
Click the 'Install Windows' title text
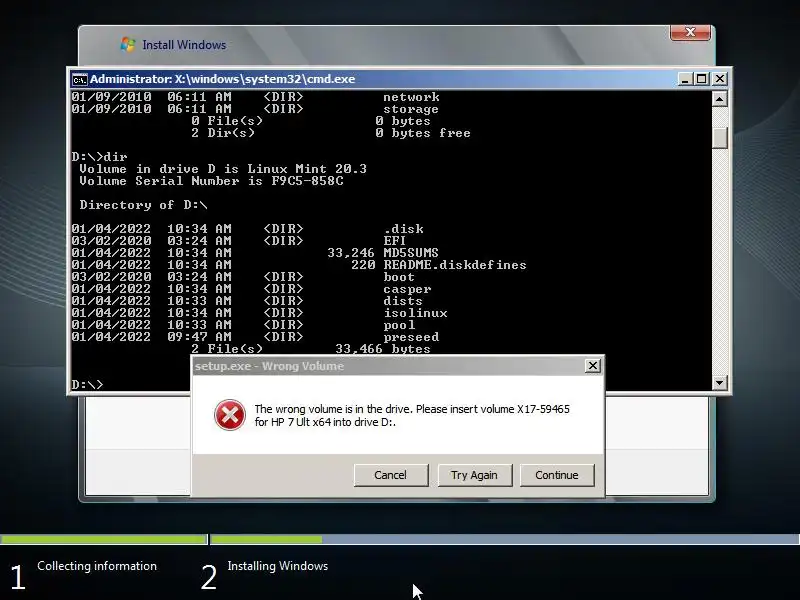tap(184, 45)
